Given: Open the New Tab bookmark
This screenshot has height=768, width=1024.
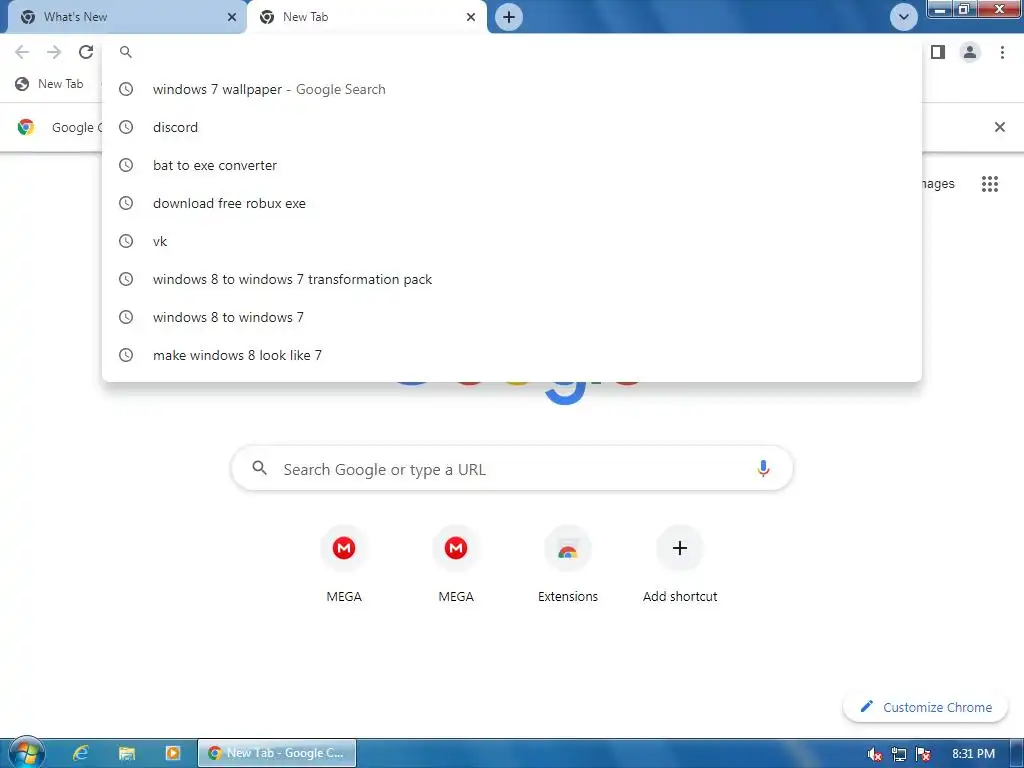Looking at the screenshot, I should pos(50,84).
